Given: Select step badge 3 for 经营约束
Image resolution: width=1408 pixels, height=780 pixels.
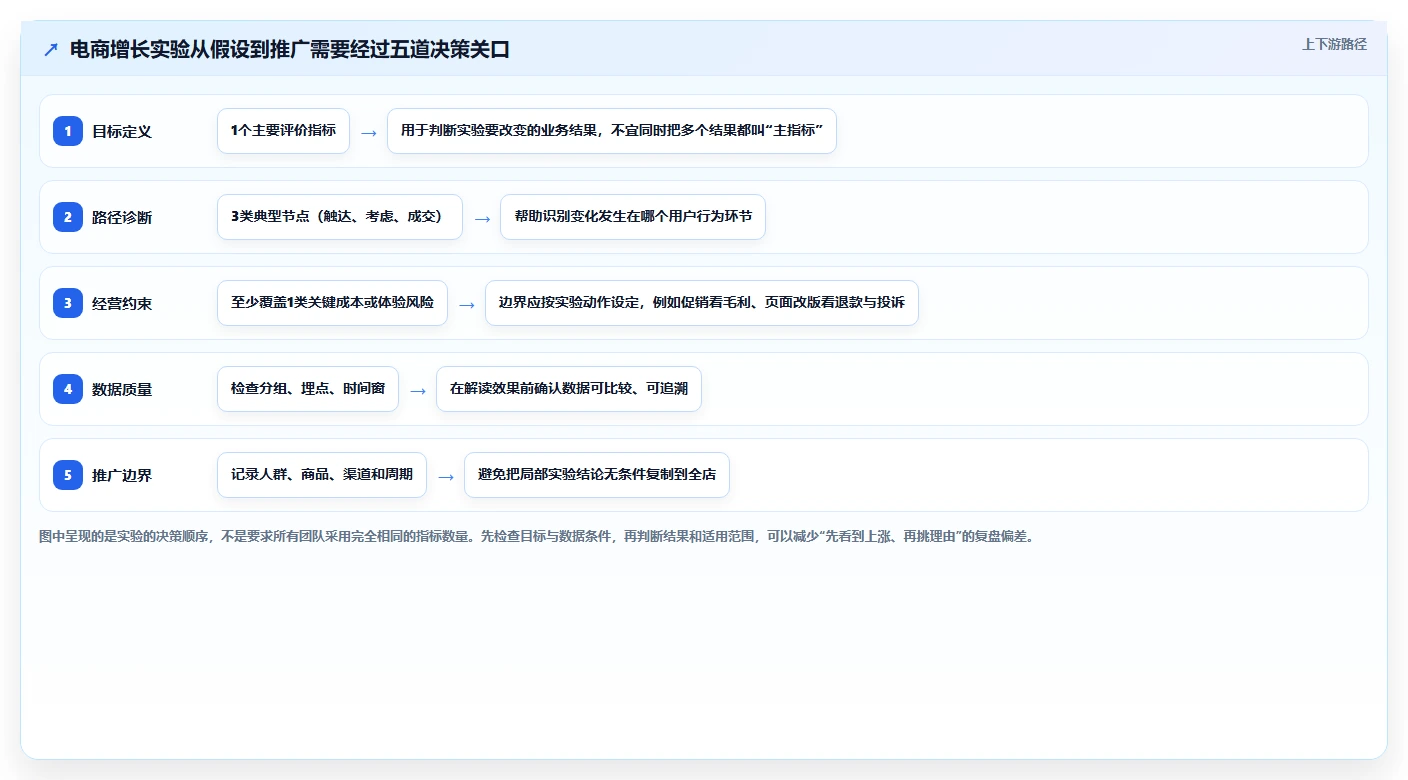Looking at the screenshot, I should 68,303.
